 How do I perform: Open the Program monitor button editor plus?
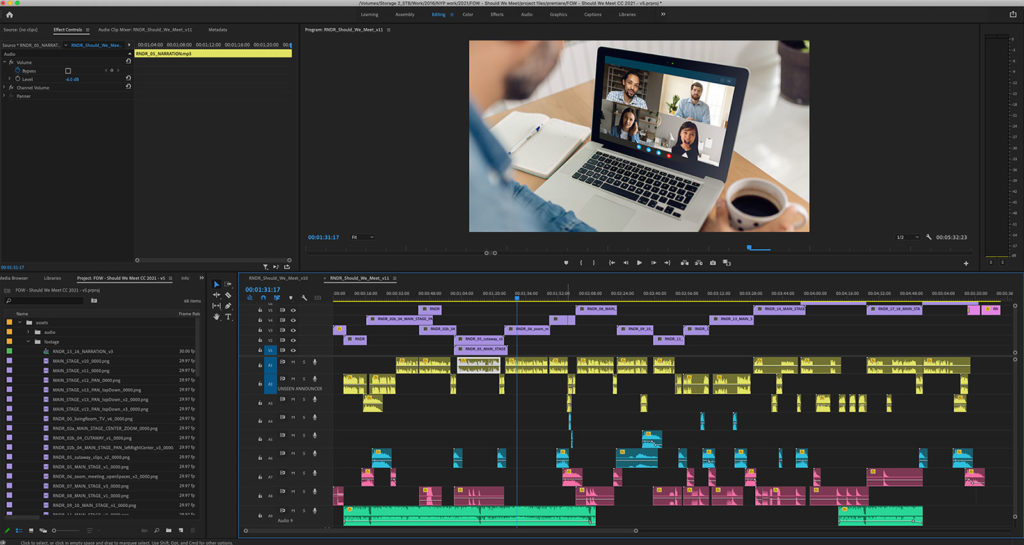click(x=966, y=263)
